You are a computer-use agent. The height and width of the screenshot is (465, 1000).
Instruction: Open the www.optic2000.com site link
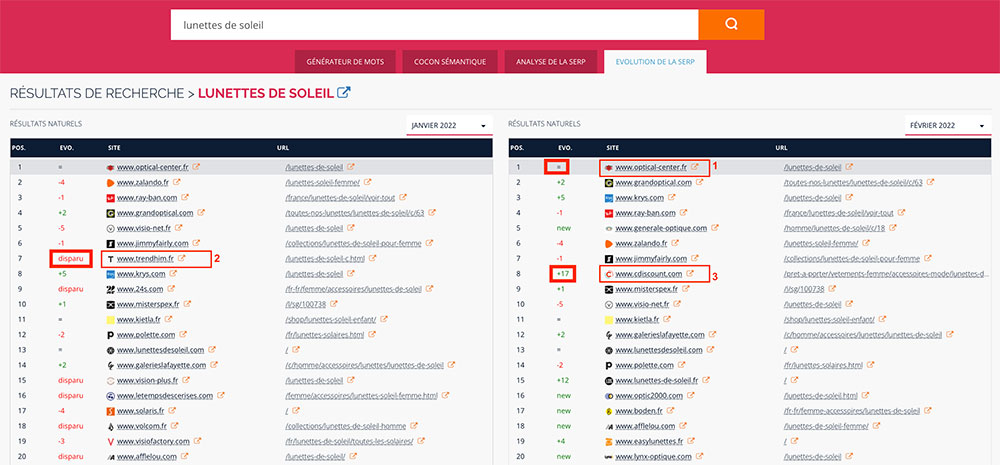pos(649,396)
